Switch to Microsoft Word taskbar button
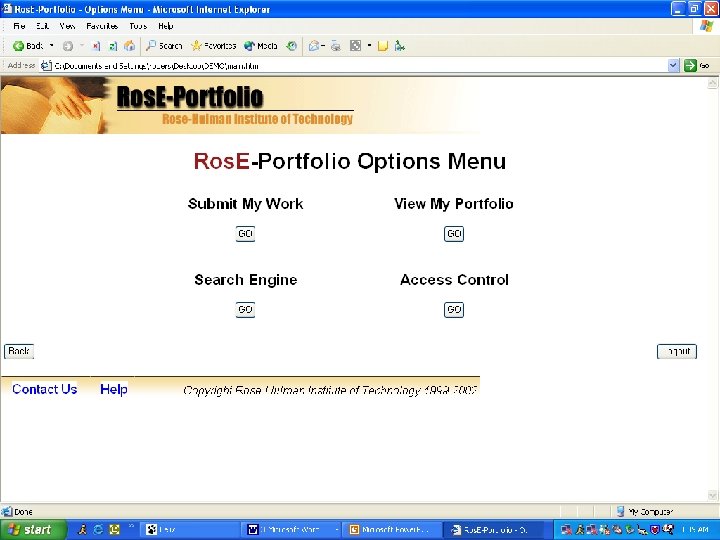Viewport: 720px width, 540px height. 292,529
